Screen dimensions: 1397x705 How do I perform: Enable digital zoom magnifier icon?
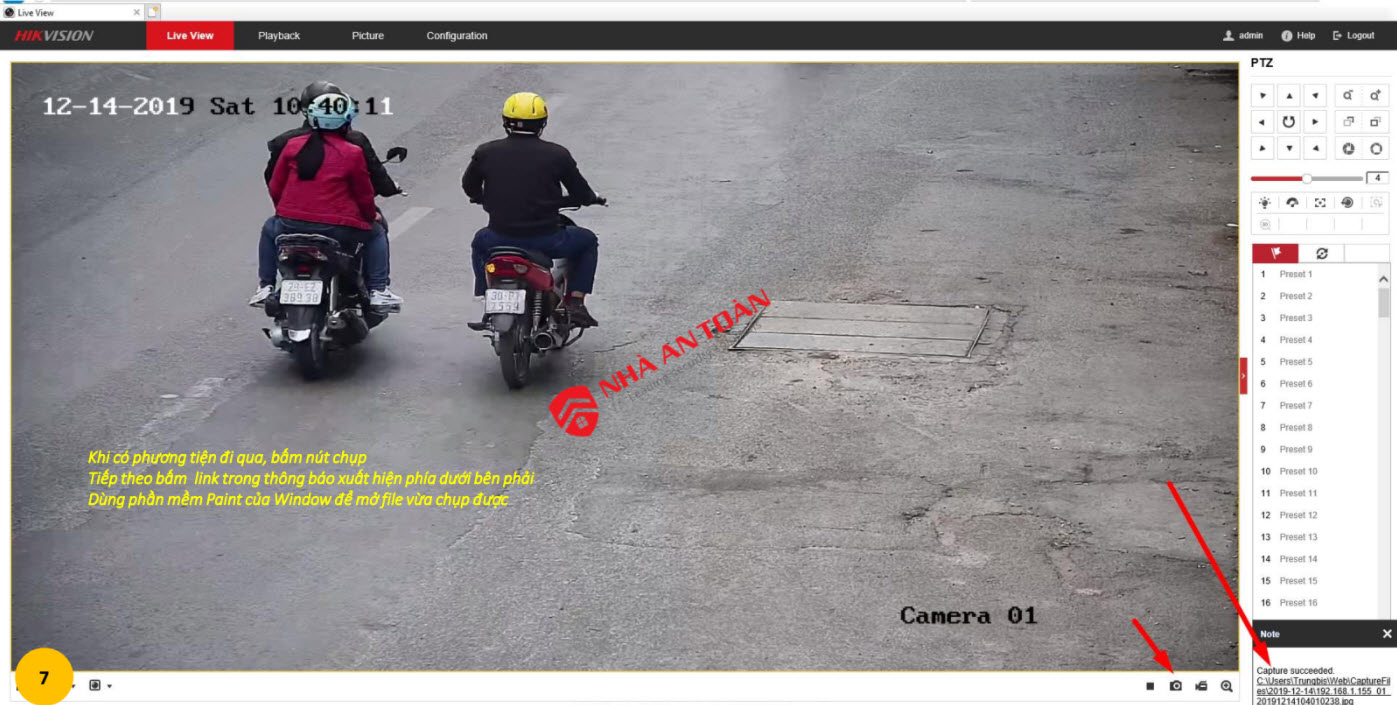pyautogui.click(x=1226, y=686)
